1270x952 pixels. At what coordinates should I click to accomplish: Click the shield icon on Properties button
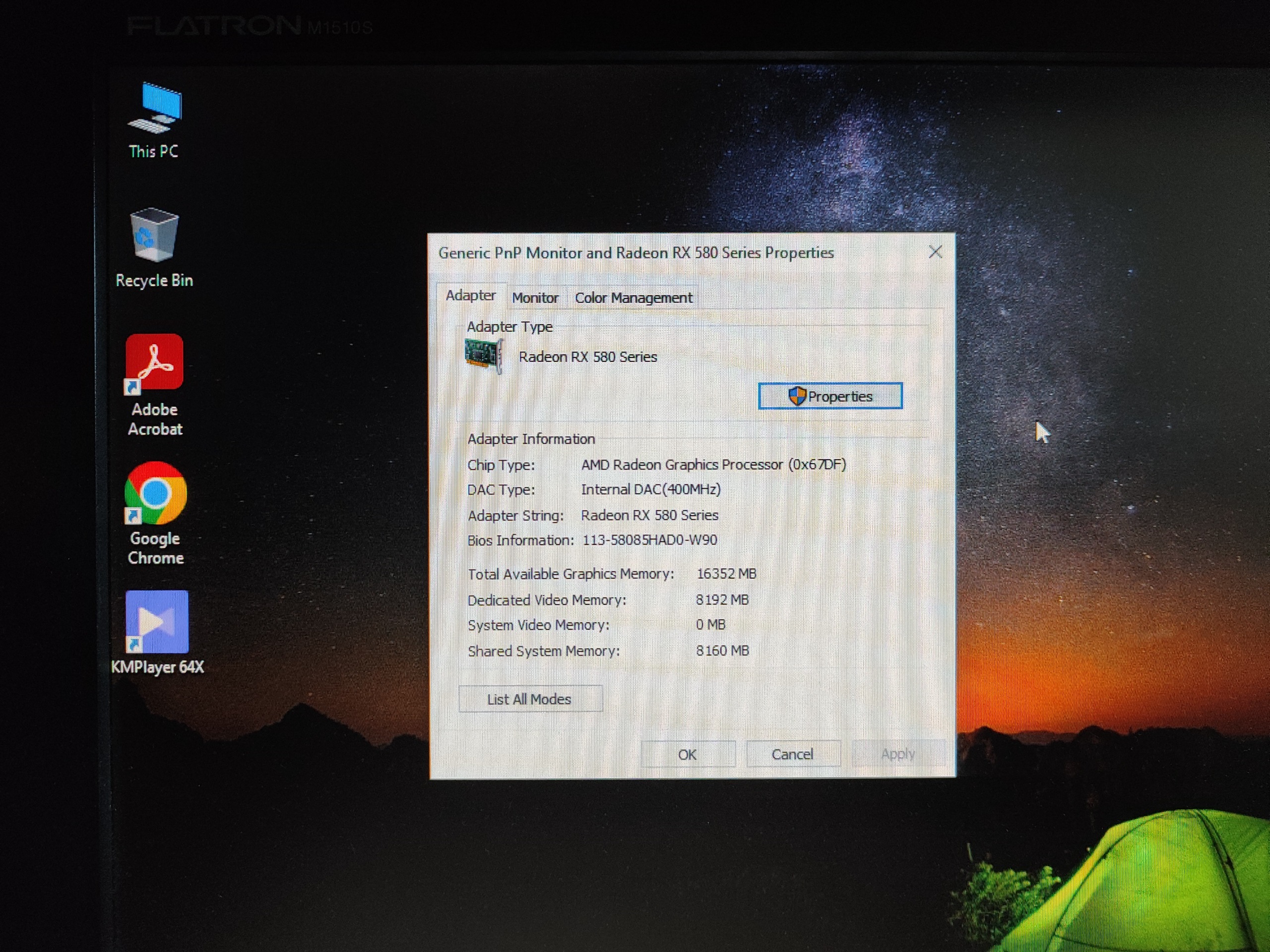pos(797,396)
